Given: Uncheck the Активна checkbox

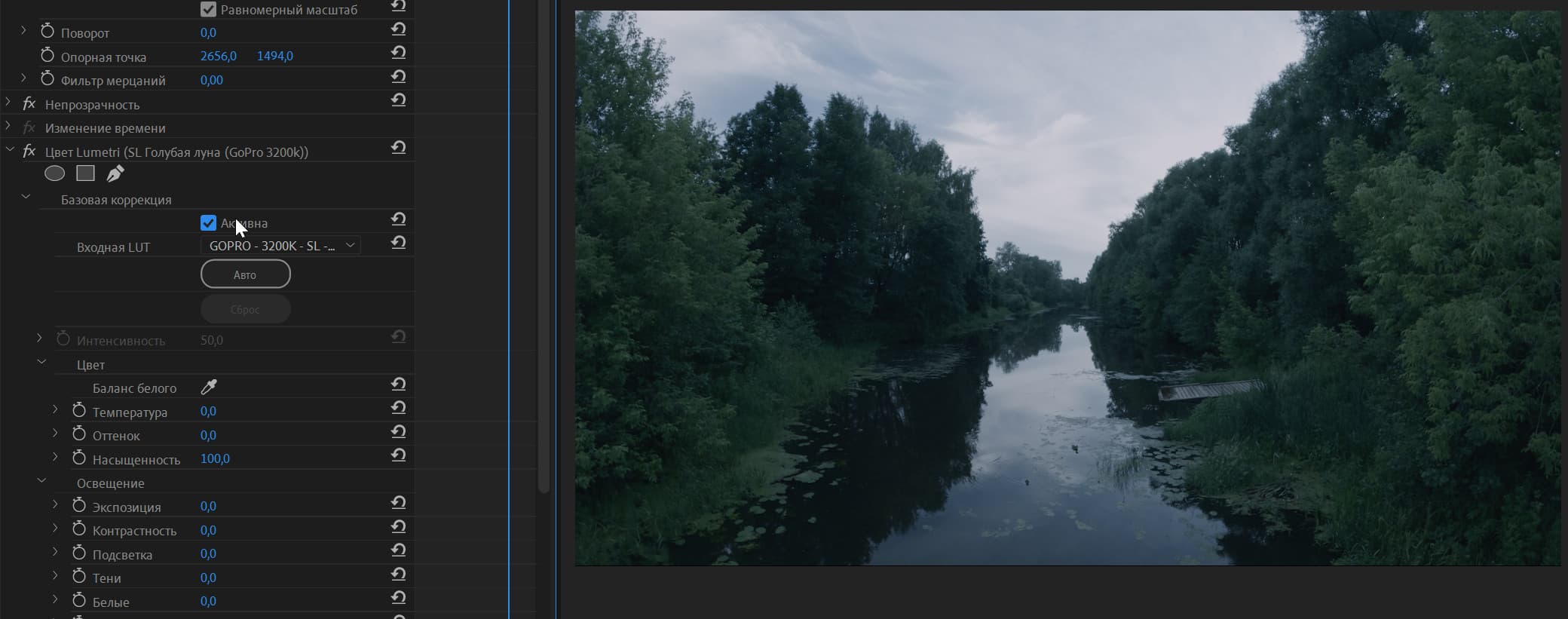Looking at the screenshot, I should pyautogui.click(x=209, y=223).
